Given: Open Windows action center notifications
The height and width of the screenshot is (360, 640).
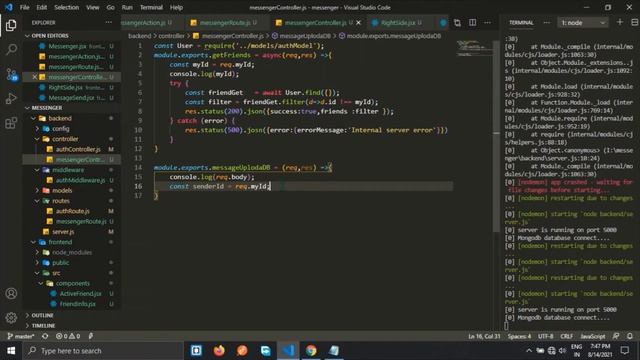Looking at the screenshot, I should click(x=624, y=351).
